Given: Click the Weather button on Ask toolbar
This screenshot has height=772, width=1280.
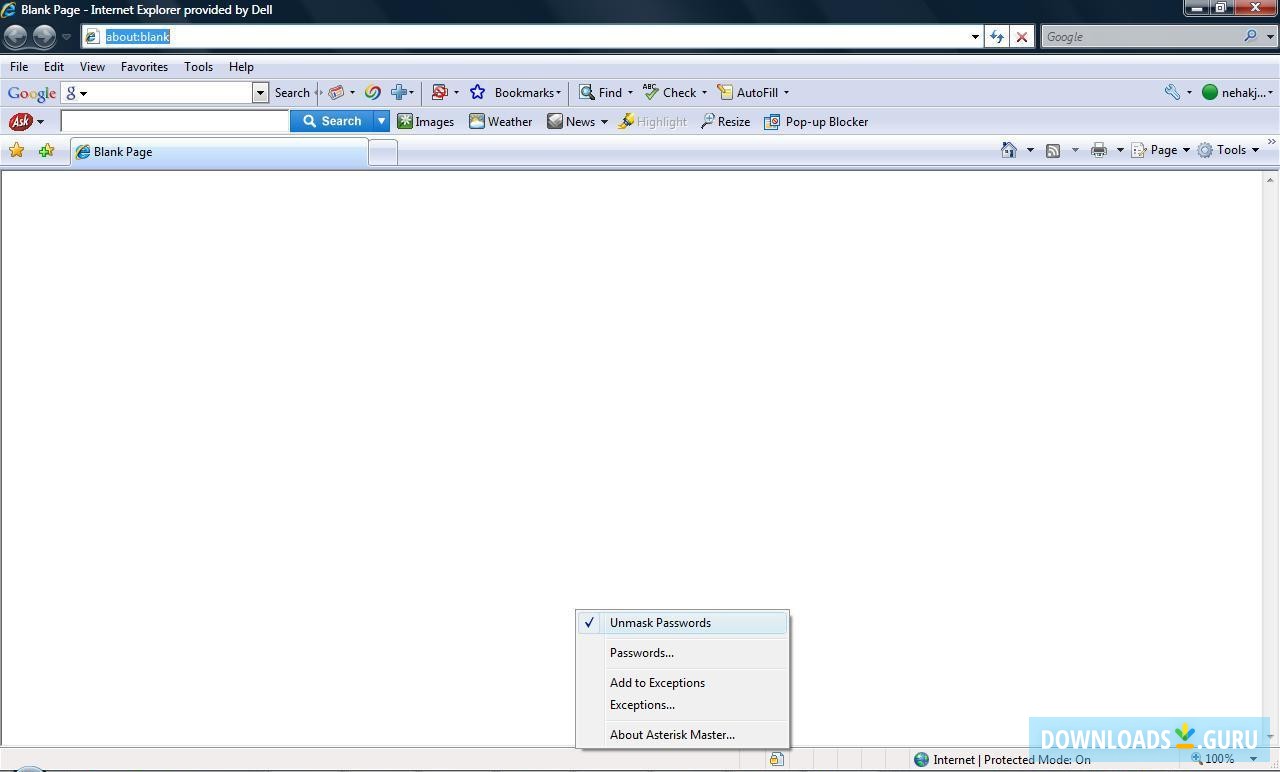Looking at the screenshot, I should click(x=500, y=122).
